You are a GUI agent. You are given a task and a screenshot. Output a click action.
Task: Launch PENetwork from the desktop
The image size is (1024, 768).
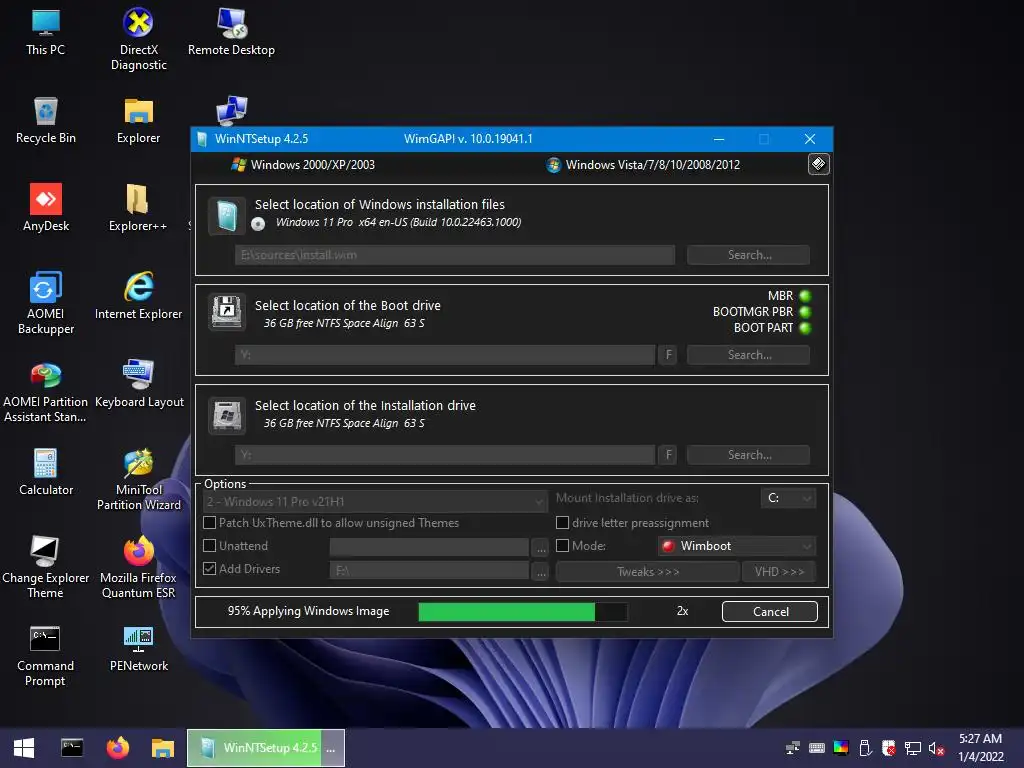pyautogui.click(x=138, y=648)
